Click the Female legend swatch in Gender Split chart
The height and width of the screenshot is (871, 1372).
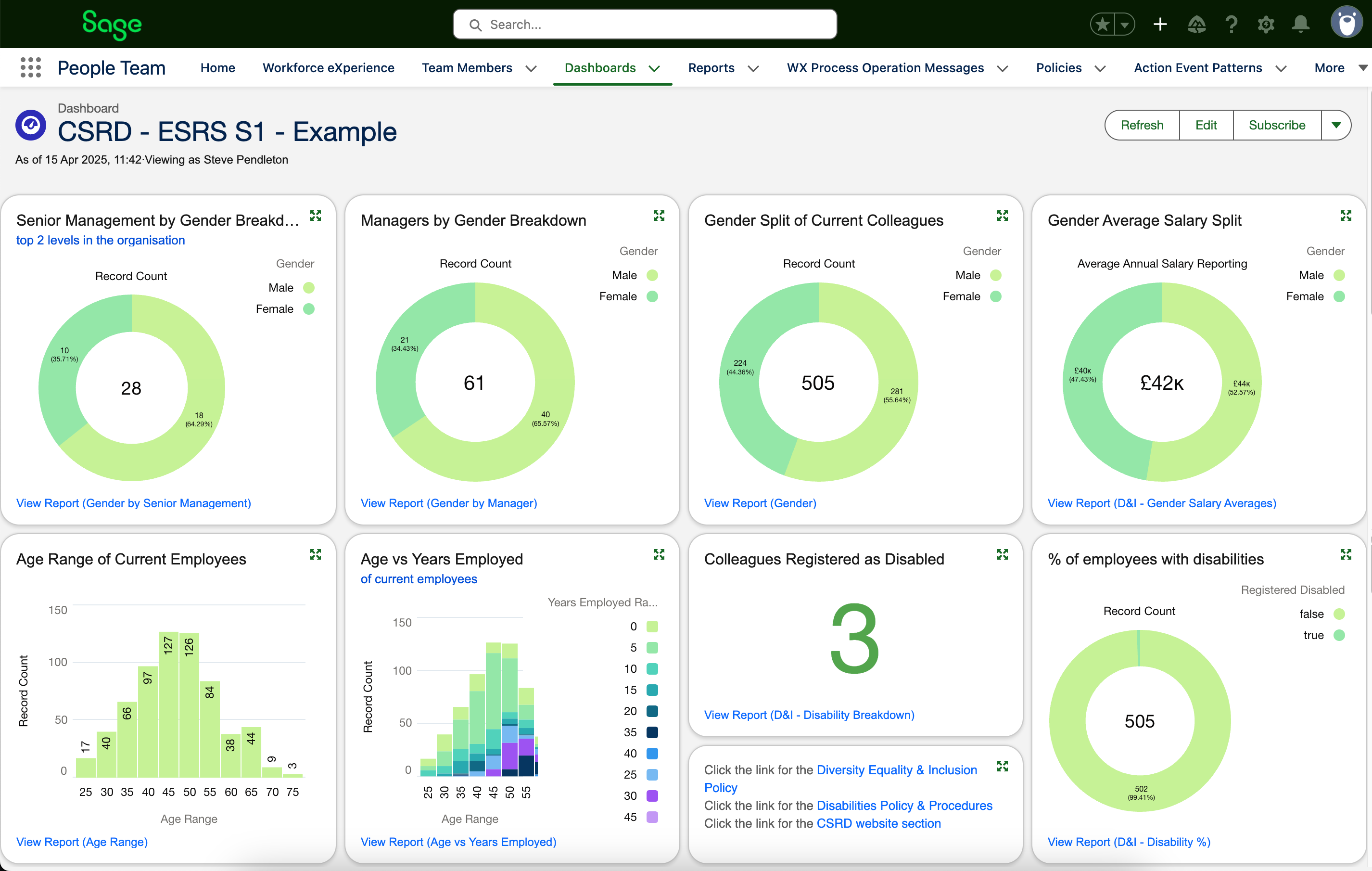996,296
